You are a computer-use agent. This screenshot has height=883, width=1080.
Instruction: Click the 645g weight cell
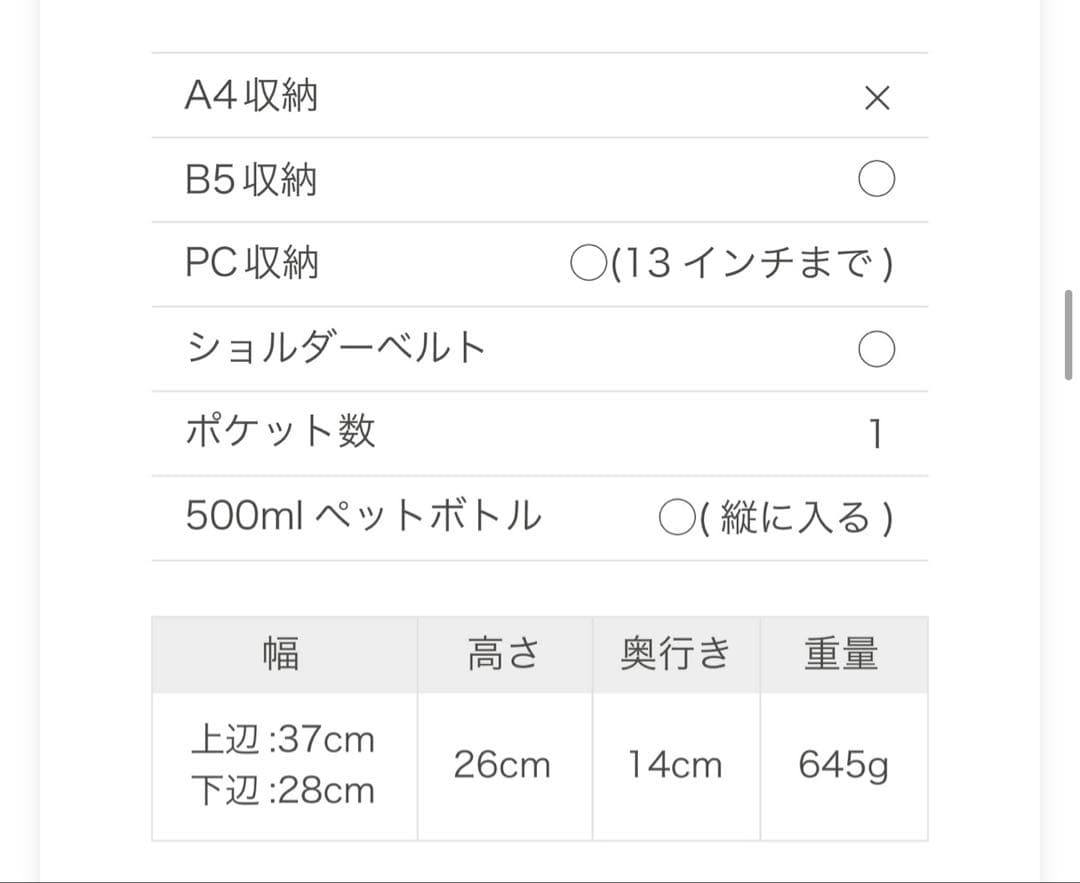coord(843,766)
